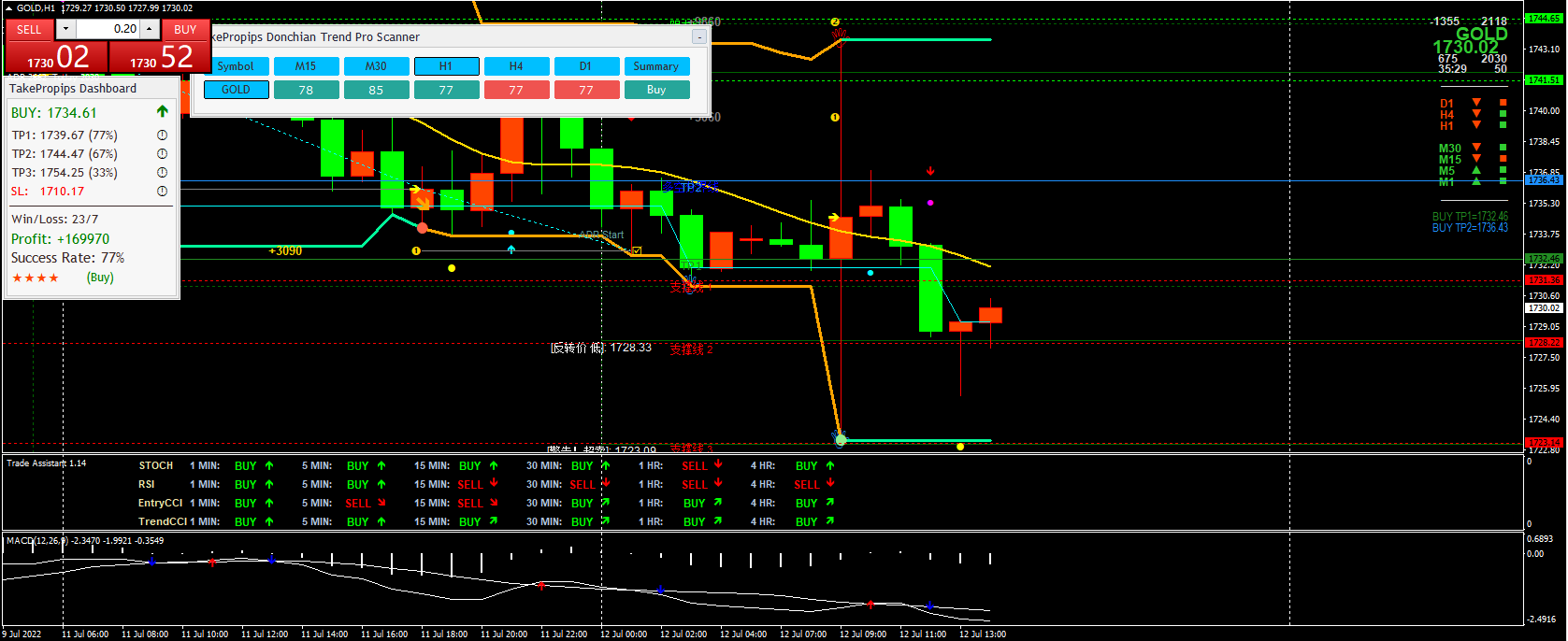Click the orange square indicator in the M15 row
This screenshot has width=1568, height=641.
(x=1503, y=159)
